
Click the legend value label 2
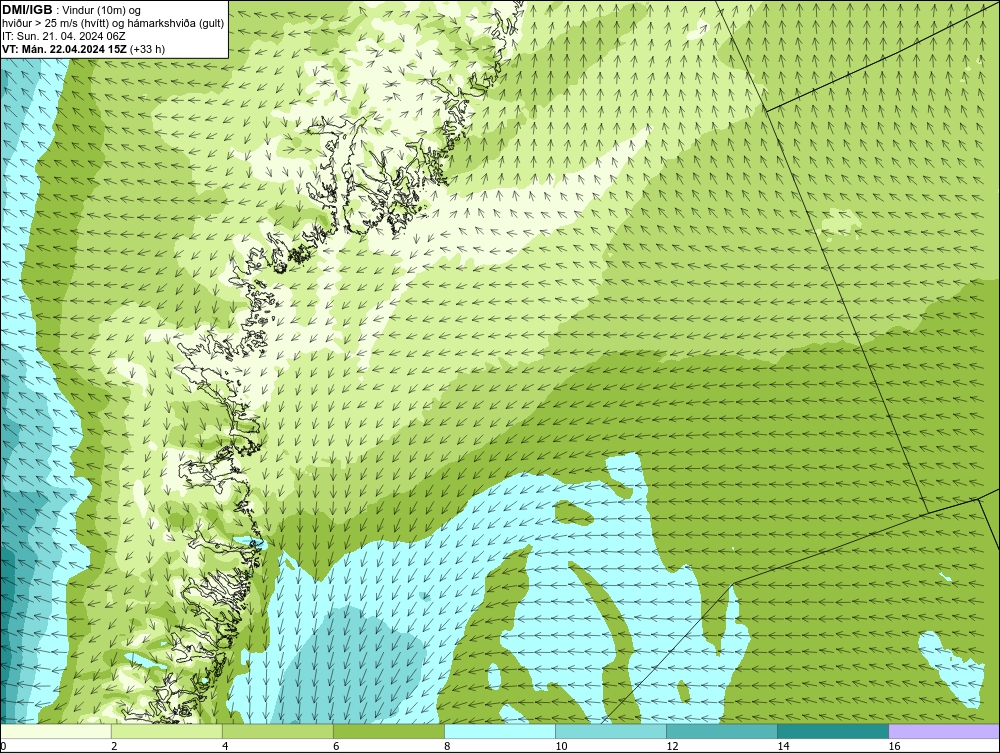114,746
